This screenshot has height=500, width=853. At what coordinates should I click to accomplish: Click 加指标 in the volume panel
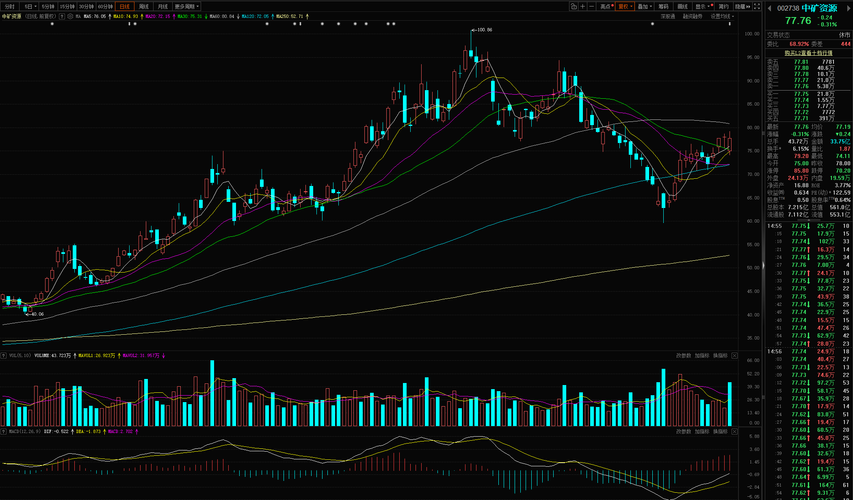[x=702, y=355]
